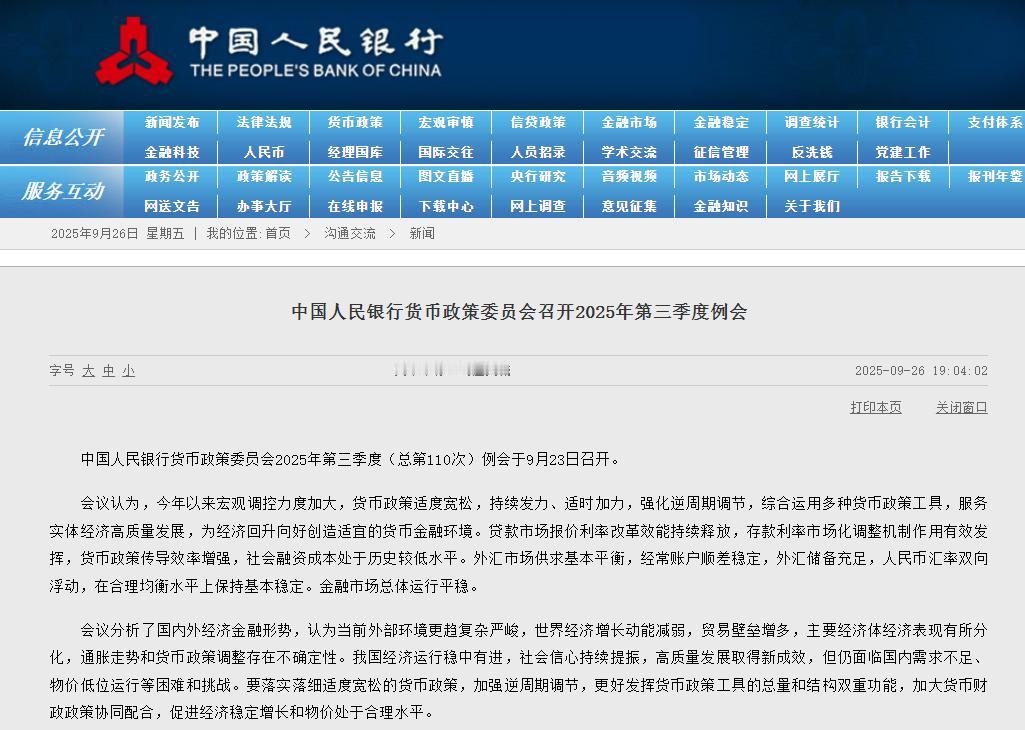Open 金融科技 link

pyautogui.click(x=172, y=152)
